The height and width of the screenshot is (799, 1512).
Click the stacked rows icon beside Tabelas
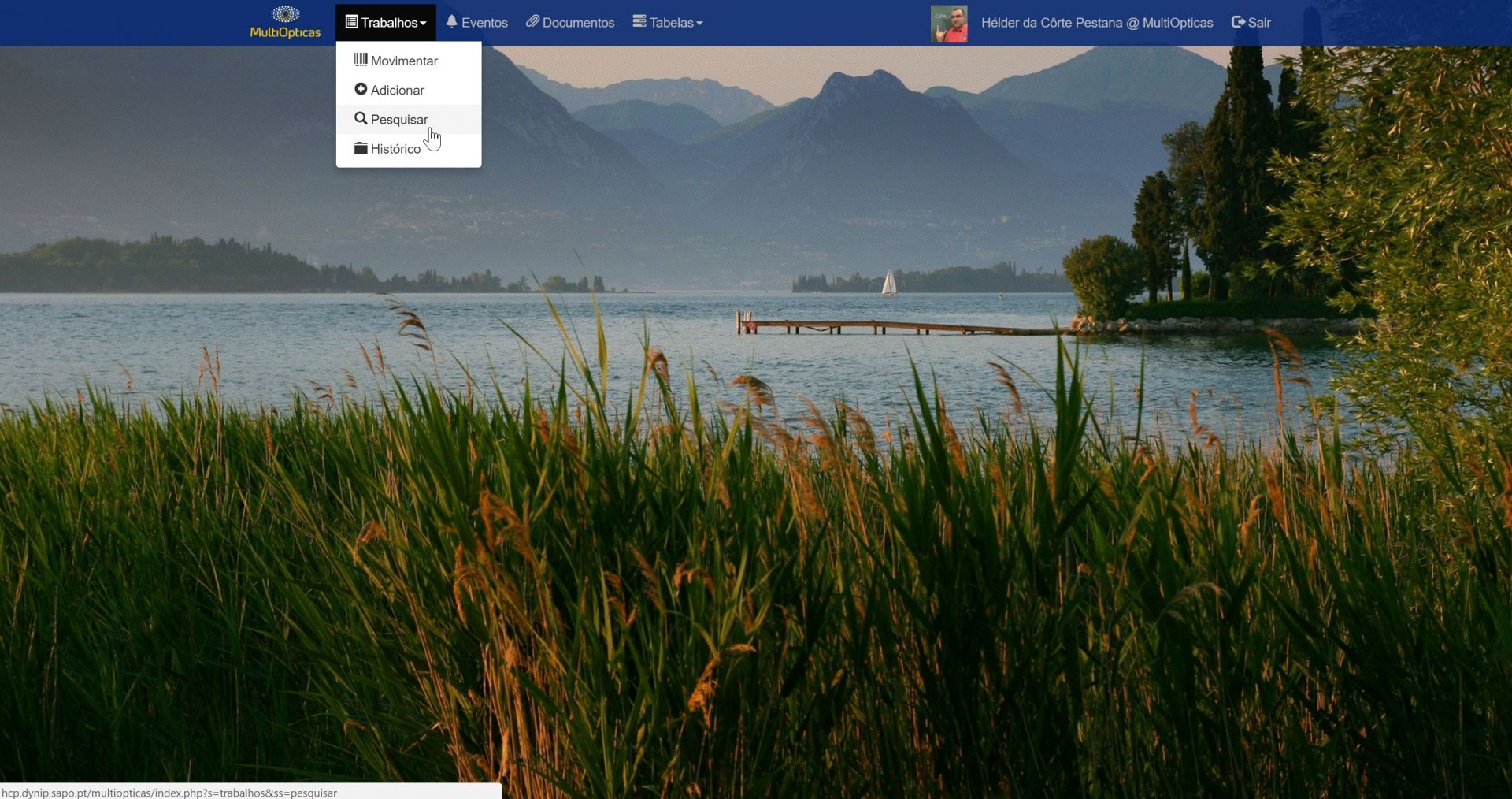(x=639, y=22)
